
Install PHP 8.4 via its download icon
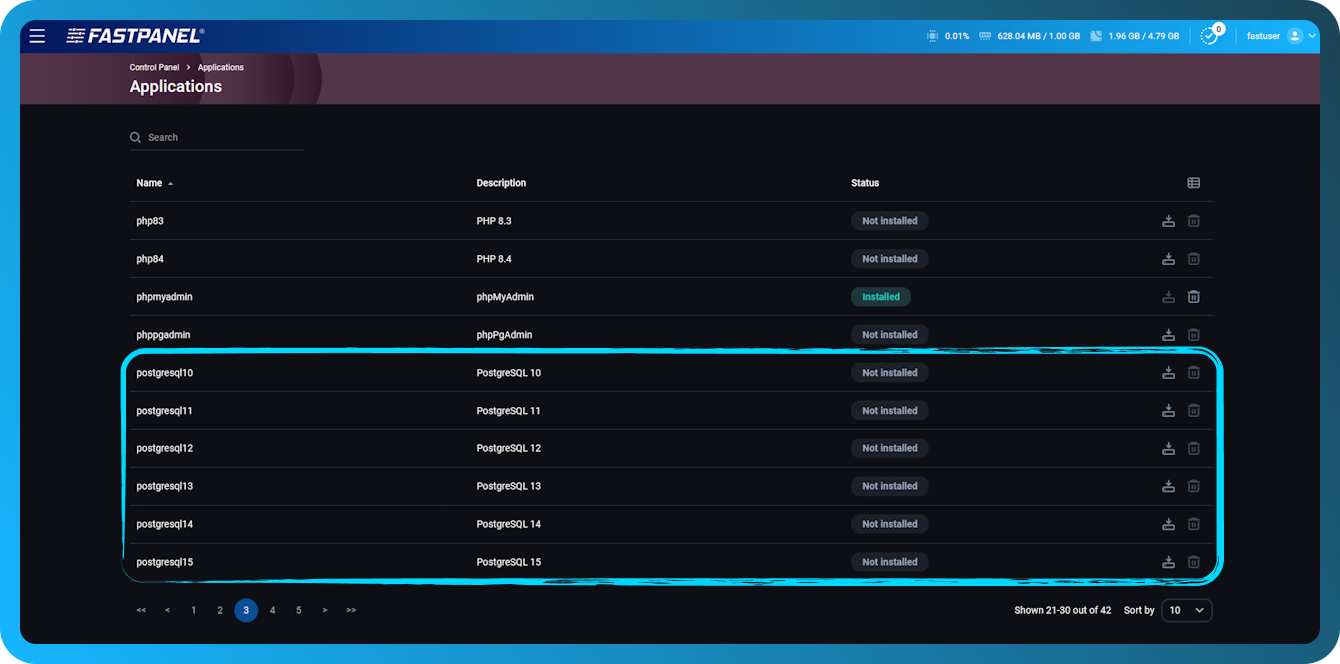[x=1168, y=258]
